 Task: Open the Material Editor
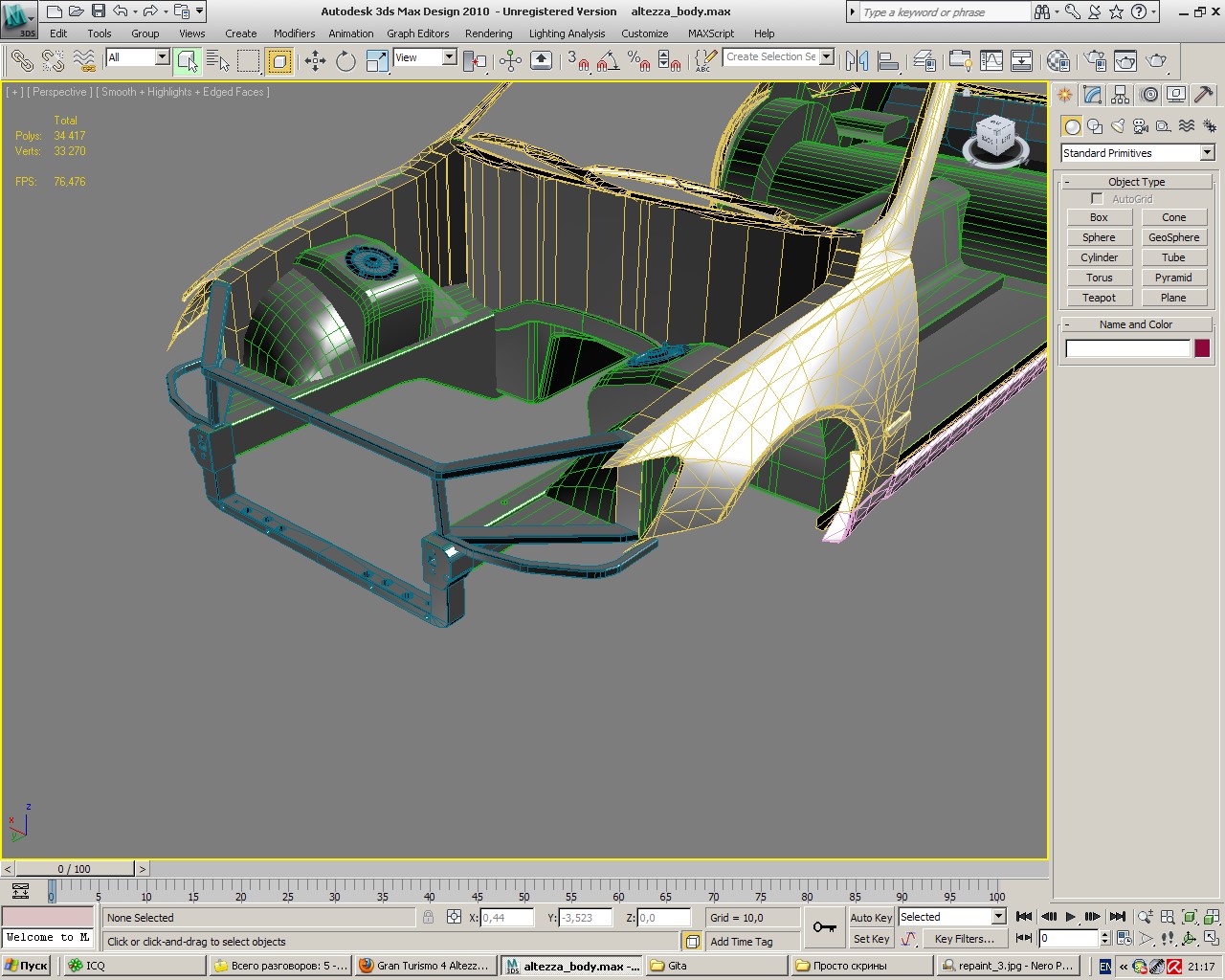point(1058,61)
